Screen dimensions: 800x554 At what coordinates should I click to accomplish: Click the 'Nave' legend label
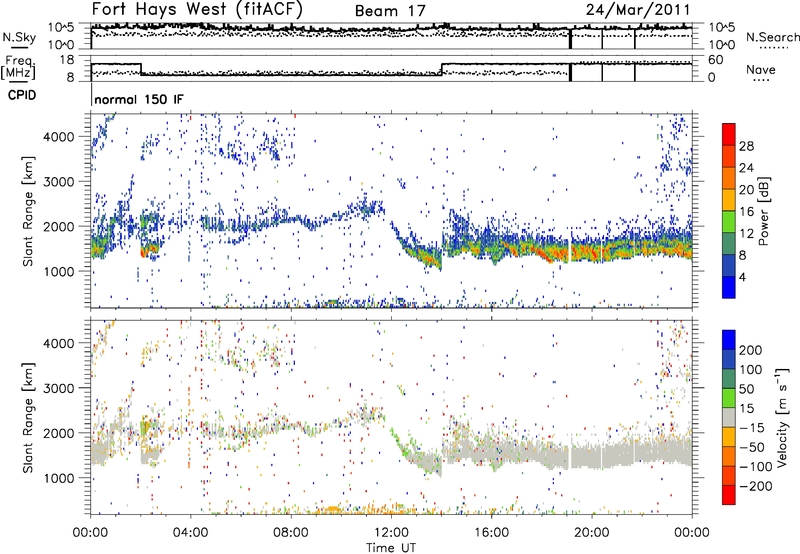coord(761,69)
